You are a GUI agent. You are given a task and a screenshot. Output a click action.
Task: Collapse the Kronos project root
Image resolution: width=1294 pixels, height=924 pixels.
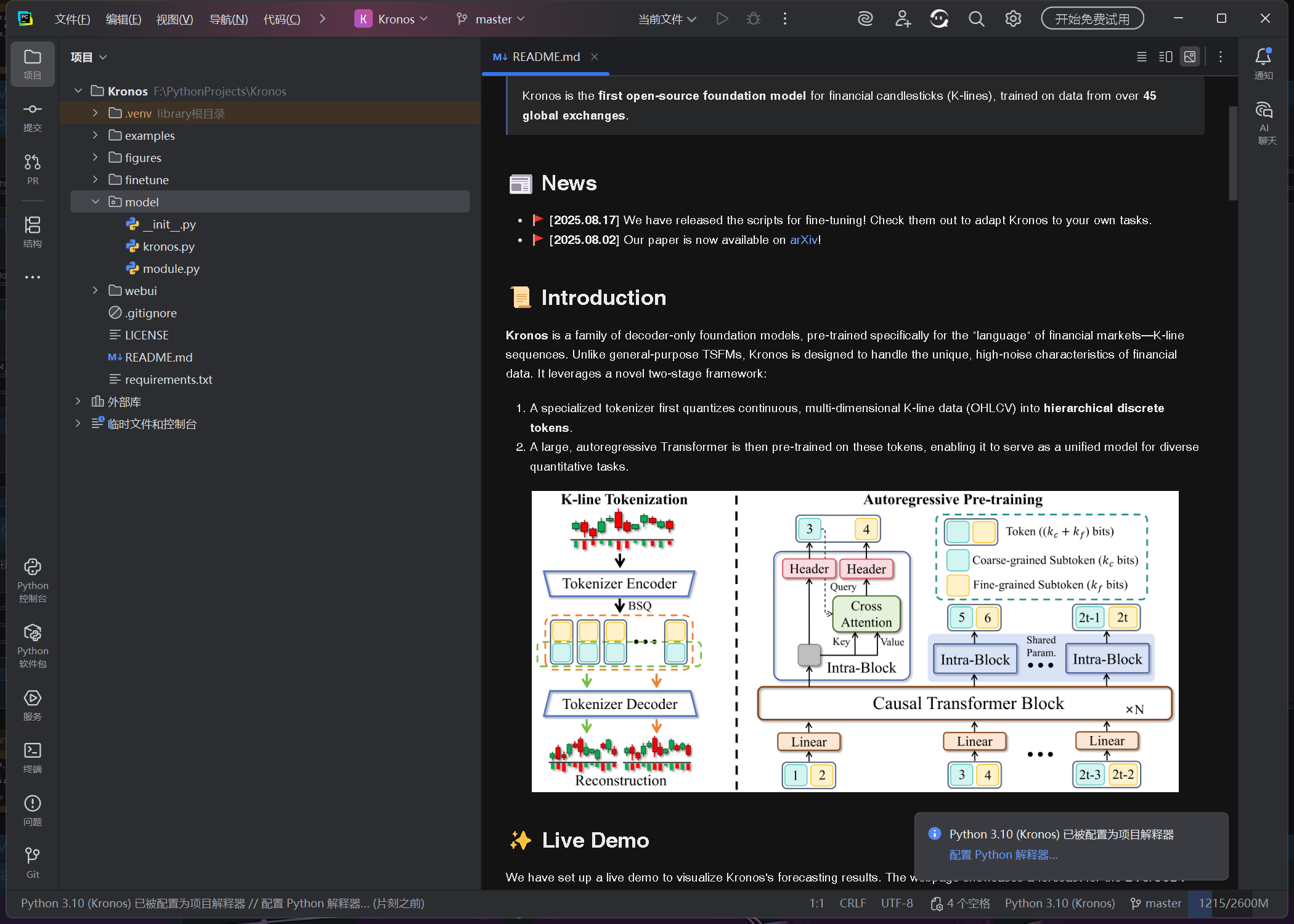(x=78, y=91)
